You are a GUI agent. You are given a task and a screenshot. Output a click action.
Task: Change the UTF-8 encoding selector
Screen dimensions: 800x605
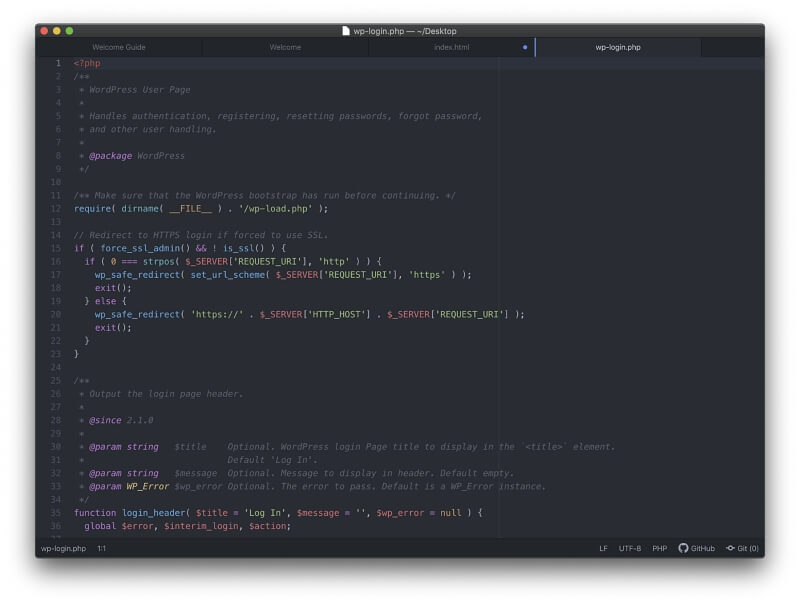(x=630, y=548)
